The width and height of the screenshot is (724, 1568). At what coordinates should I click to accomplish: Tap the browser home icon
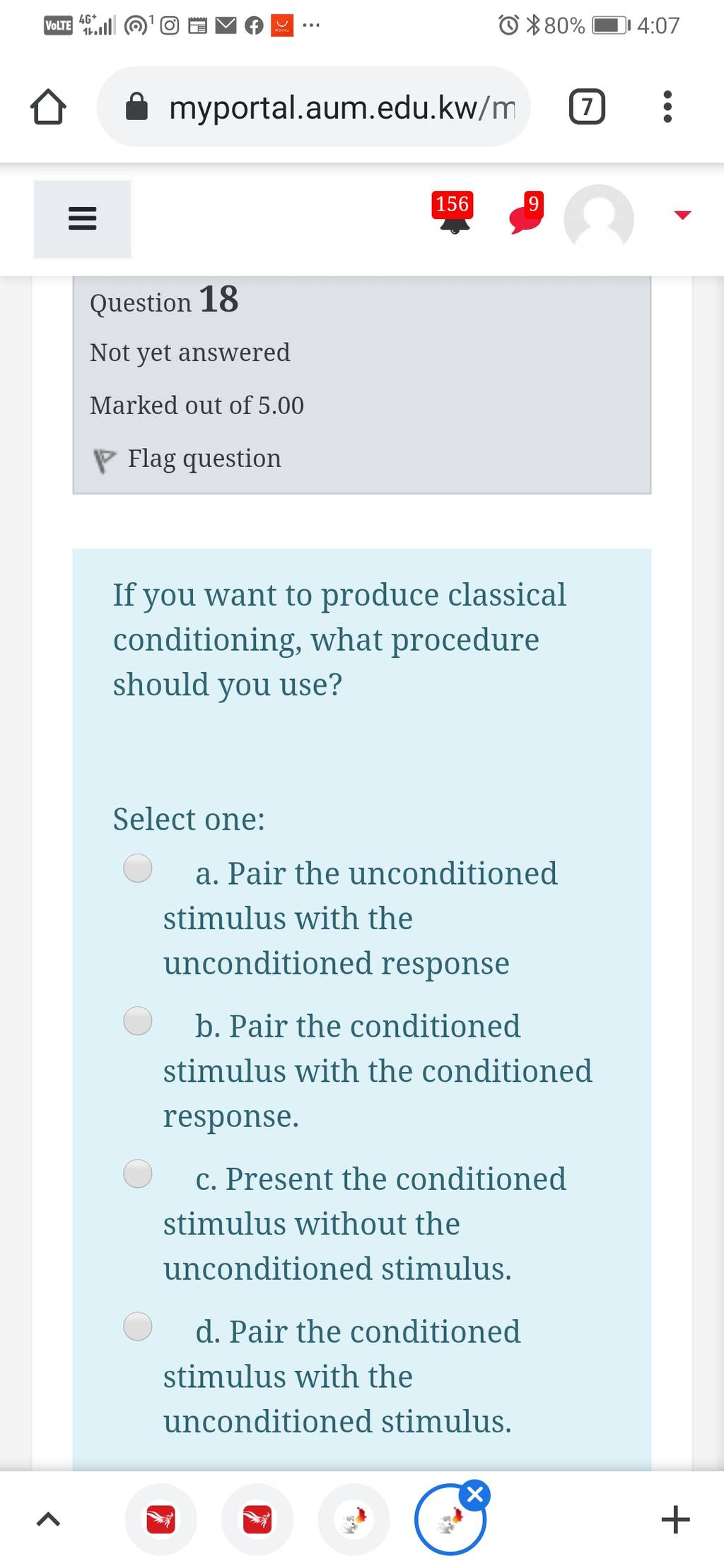point(48,107)
